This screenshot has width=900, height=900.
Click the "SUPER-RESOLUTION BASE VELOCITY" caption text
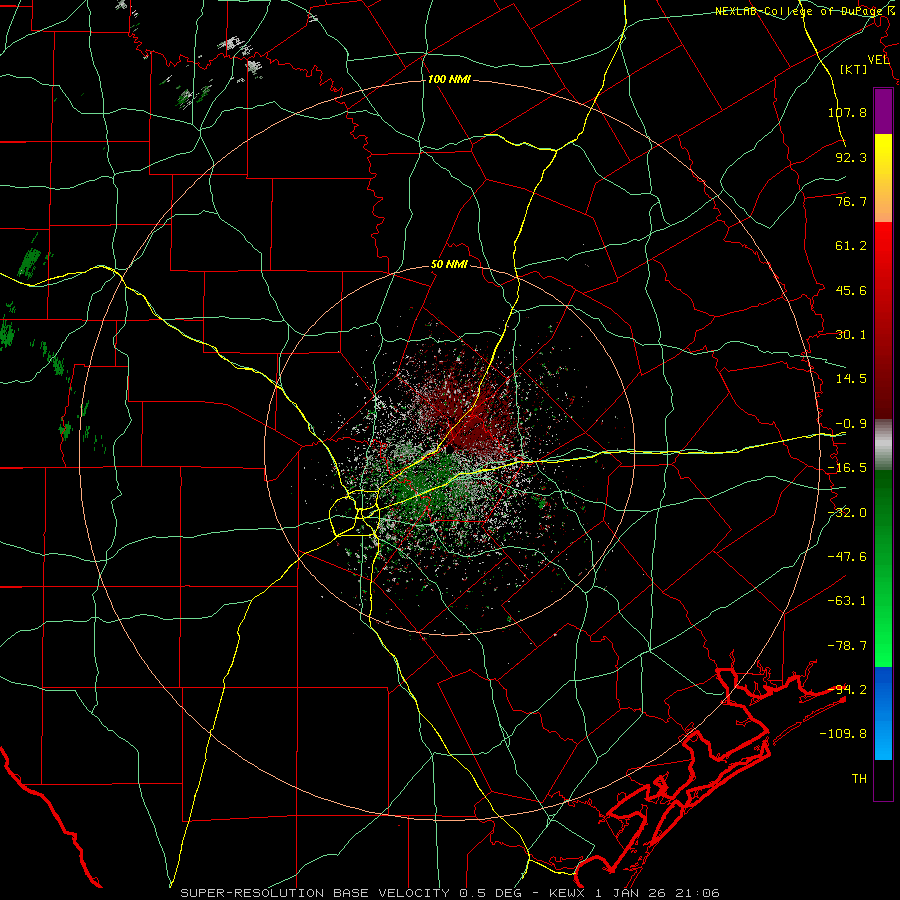[x=315, y=893]
